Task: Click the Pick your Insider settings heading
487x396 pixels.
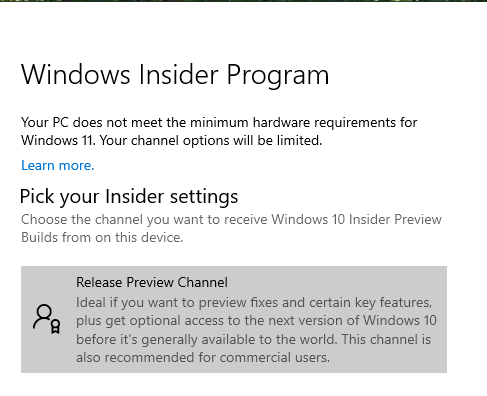Action: 129,196
